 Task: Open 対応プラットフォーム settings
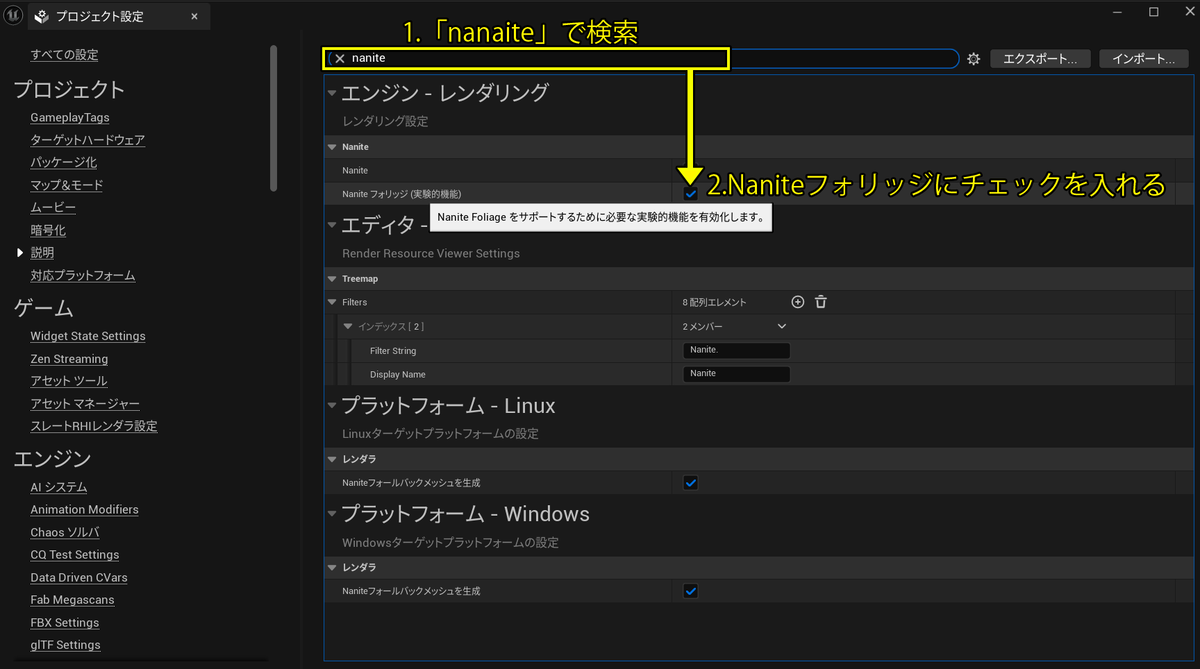coord(83,275)
